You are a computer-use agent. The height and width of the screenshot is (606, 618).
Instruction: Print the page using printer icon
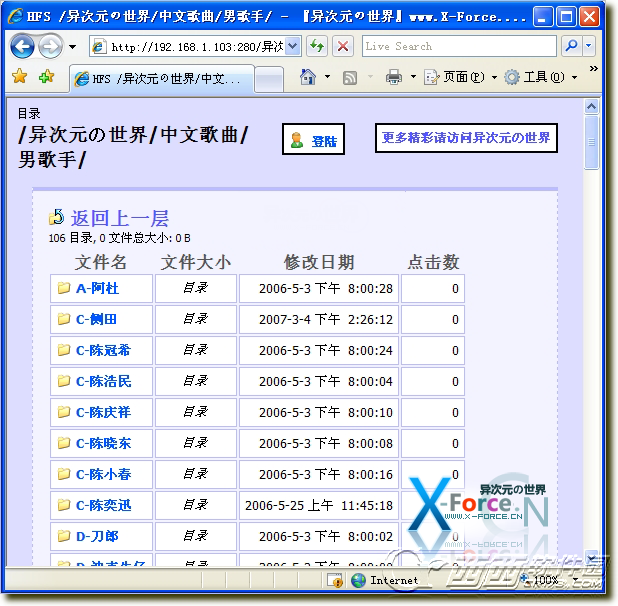click(x=394, y=77)
